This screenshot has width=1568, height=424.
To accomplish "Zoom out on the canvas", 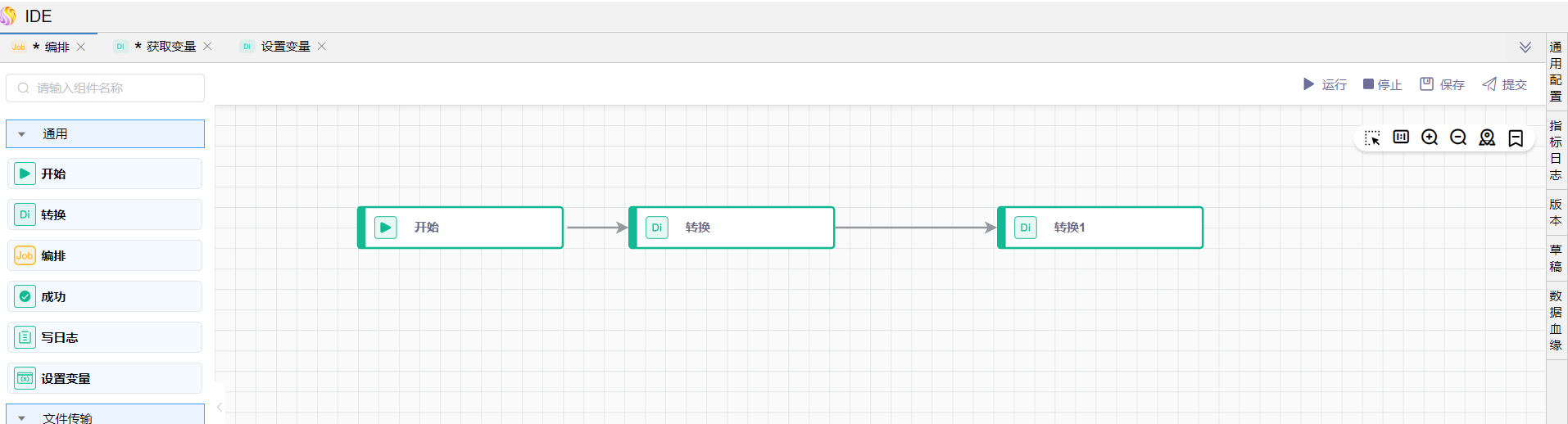I will (1458, 138).
